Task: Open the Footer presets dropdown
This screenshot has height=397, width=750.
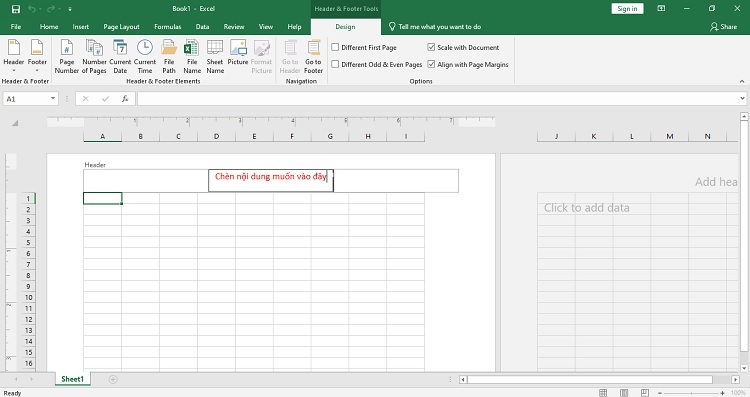Action: pyautogui.click(x=37, y=56)
